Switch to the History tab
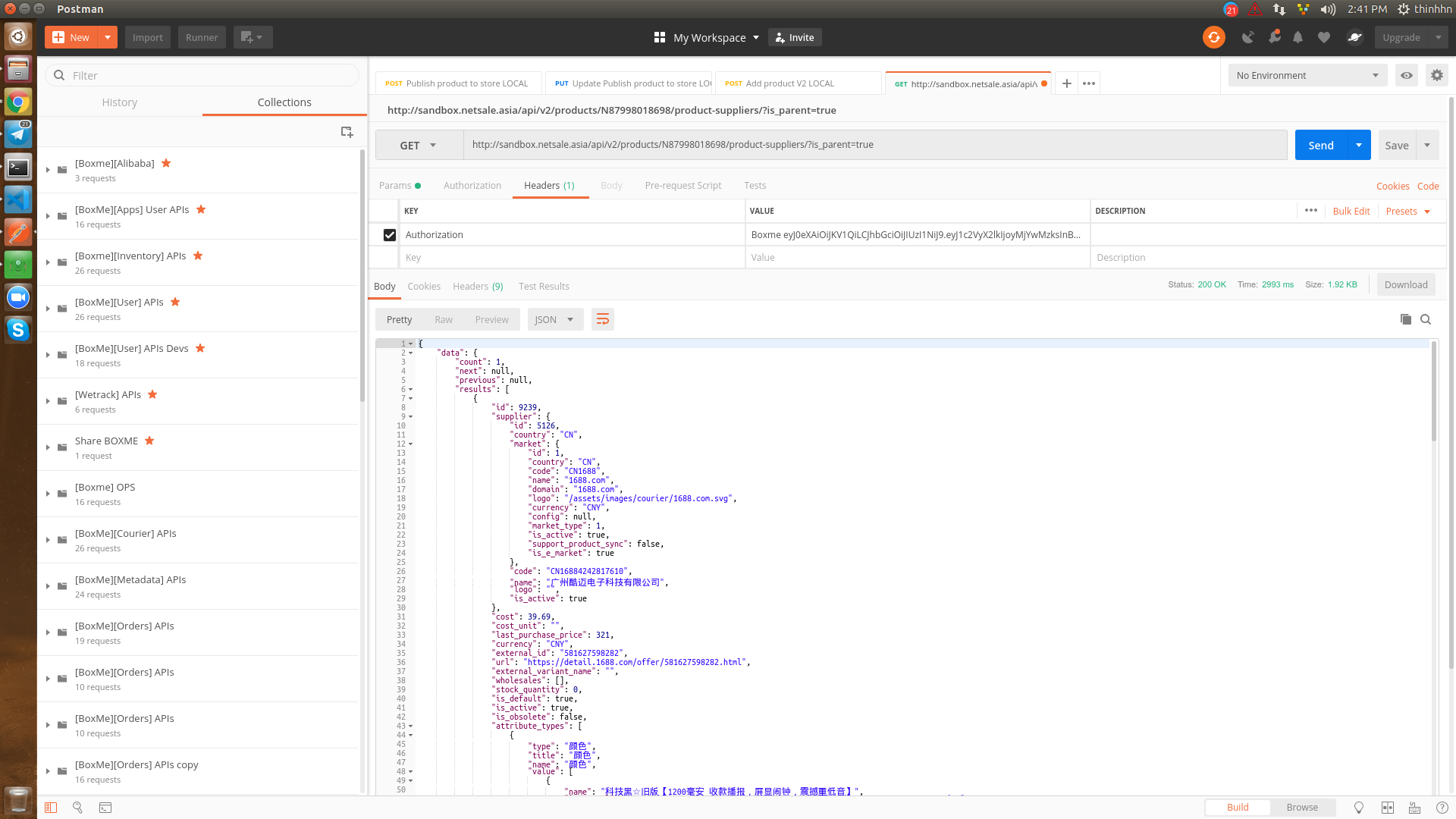The image size is (1456, 819). 120,102
